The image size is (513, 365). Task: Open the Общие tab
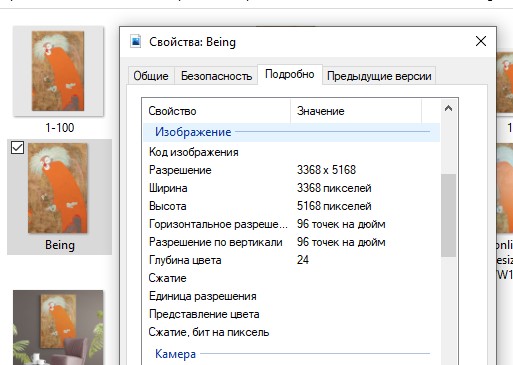151,76
